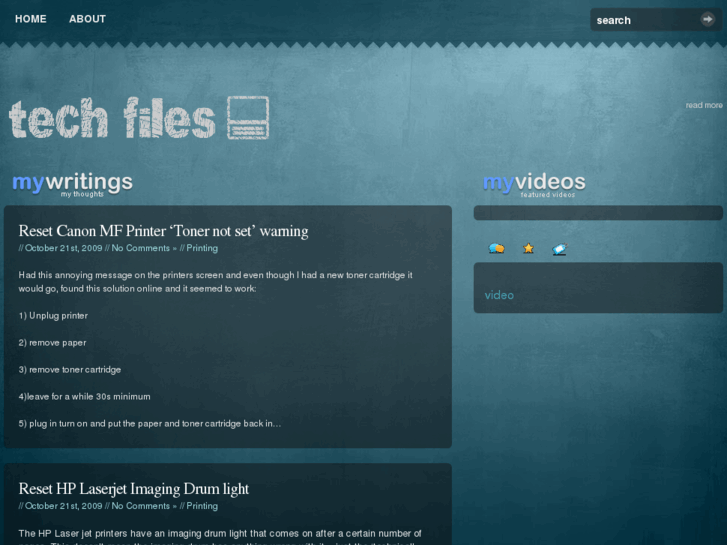
Task: Open the star favorites tab icon
Action: point(528,249)
